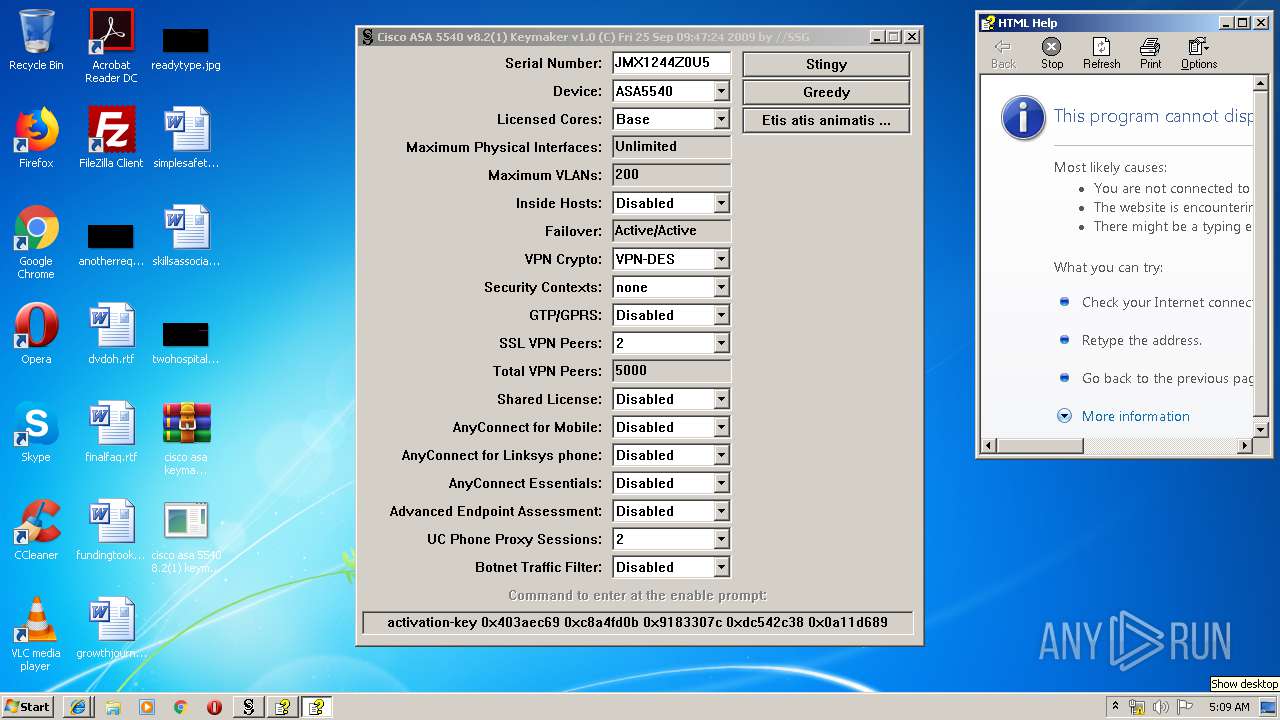Expand the Shared License dropdown
This screenshot has width=1280, height=720.
[x=722, y=399]
